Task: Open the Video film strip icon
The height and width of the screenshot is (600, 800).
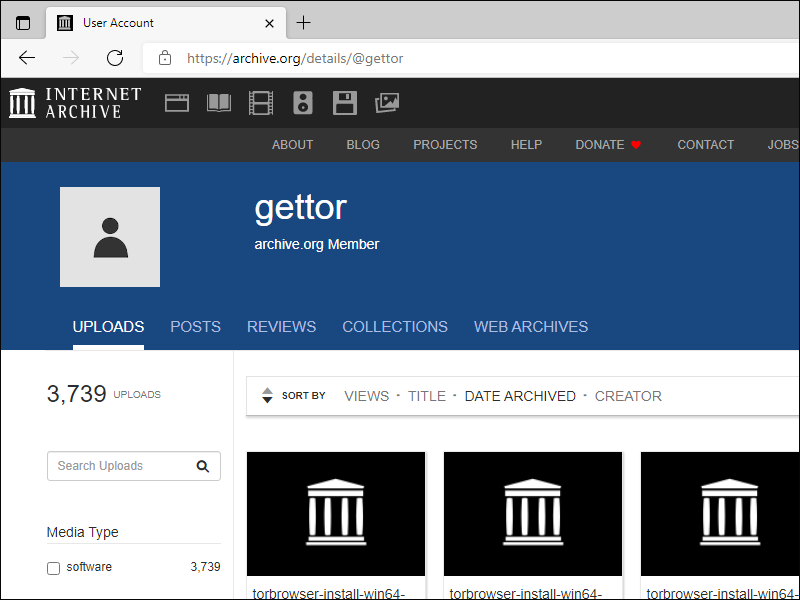Action: [x=261, y=102]
